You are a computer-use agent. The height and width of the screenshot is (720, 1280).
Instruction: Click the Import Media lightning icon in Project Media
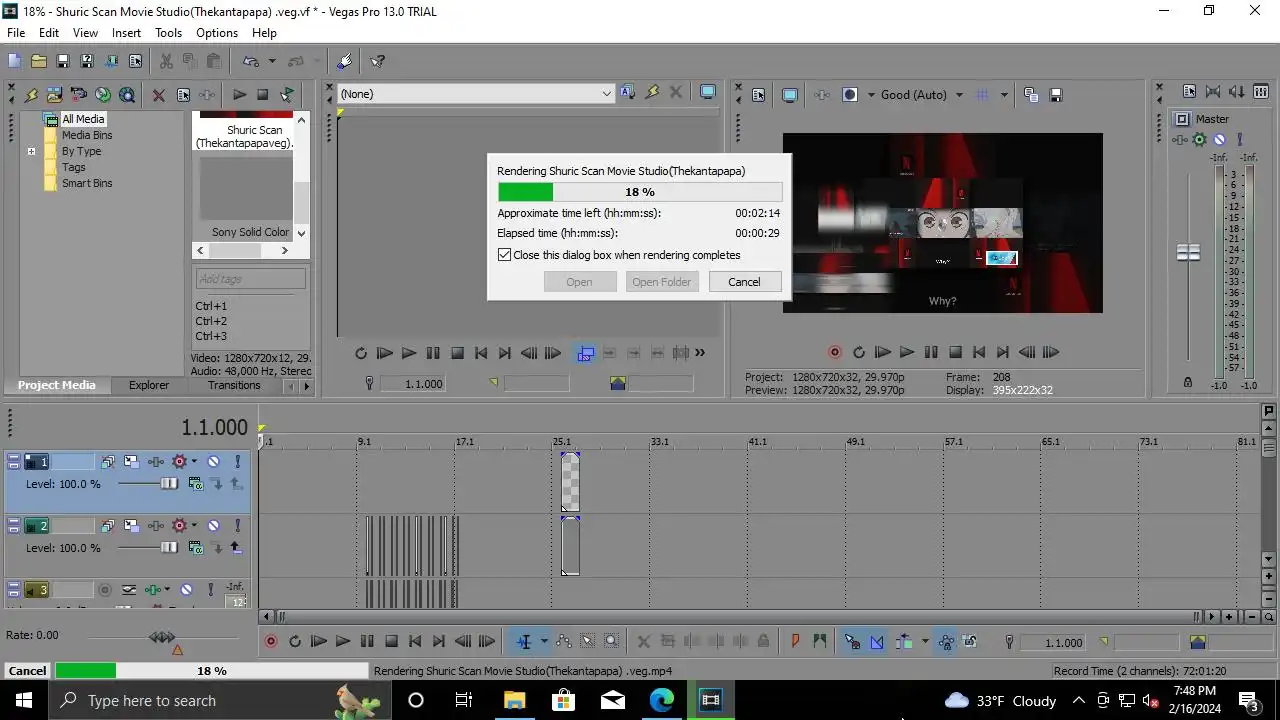pos(31,95)
